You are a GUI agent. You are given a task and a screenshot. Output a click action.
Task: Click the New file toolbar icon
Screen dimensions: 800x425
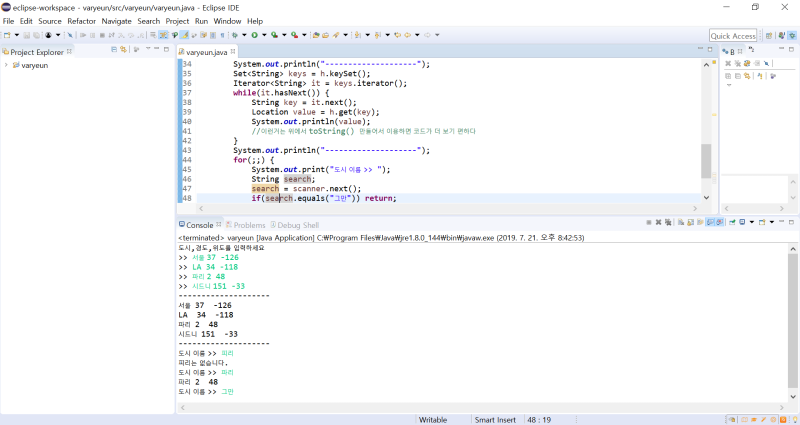7,35
